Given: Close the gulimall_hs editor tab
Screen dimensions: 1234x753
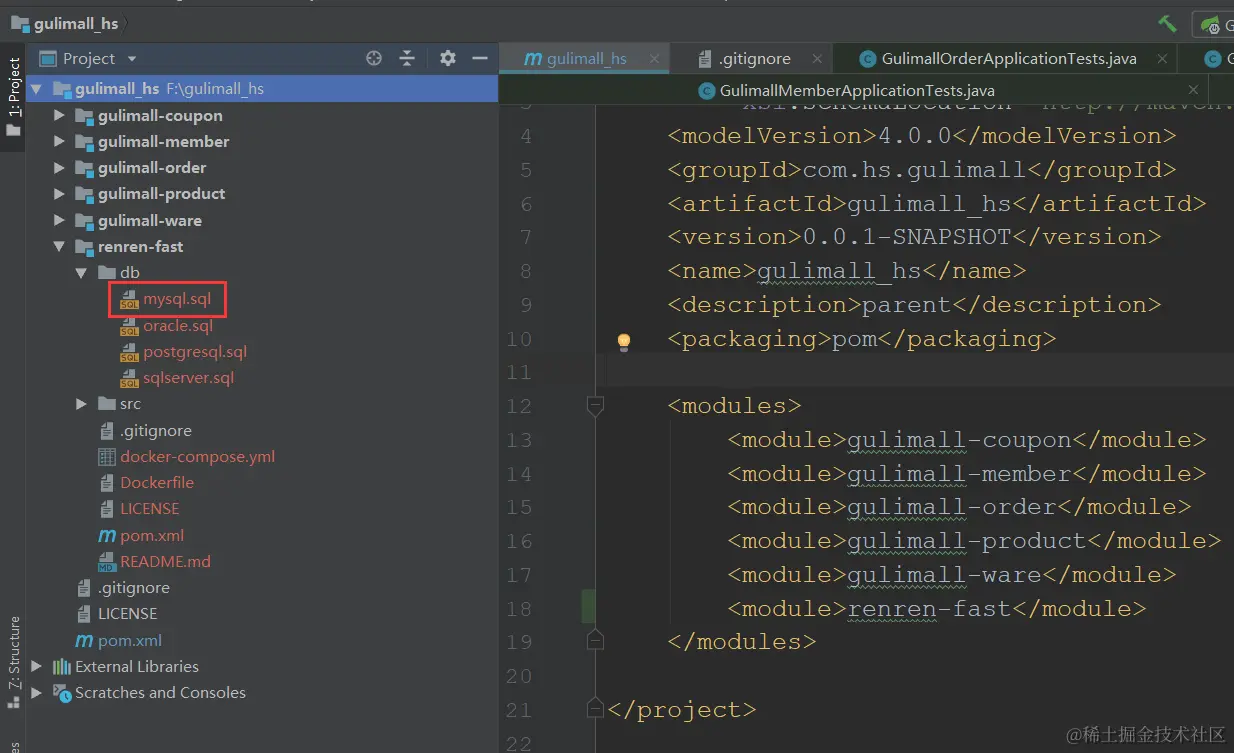Looking at the screenshot, I should pos(655,59).
